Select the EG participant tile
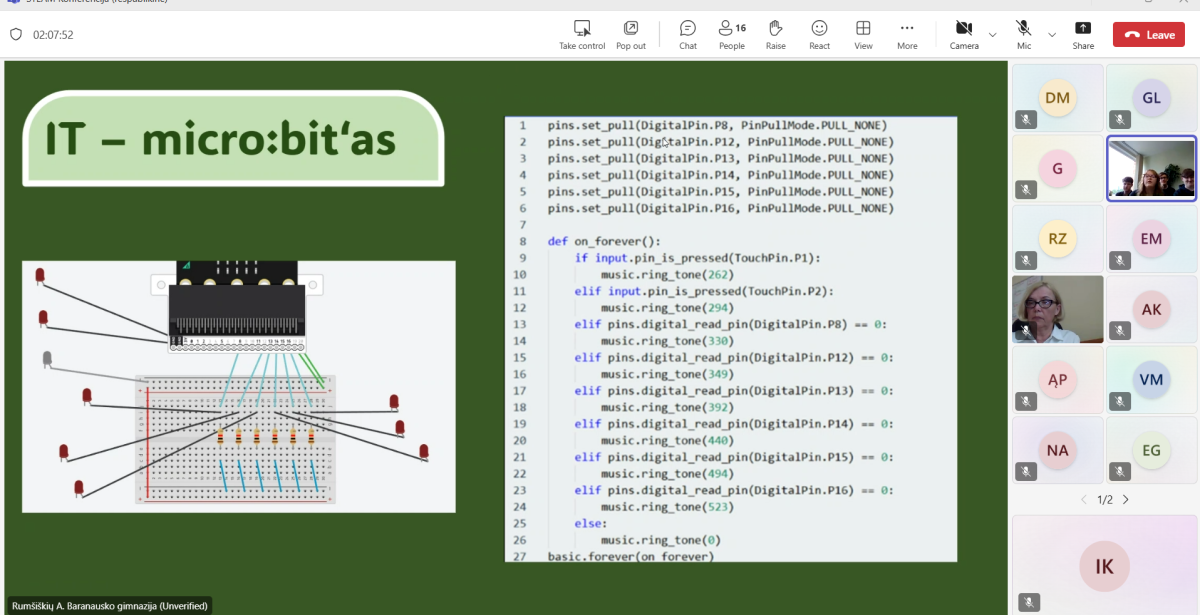Viewport: 1200px width, 615px height. [x=1152, y=450]
